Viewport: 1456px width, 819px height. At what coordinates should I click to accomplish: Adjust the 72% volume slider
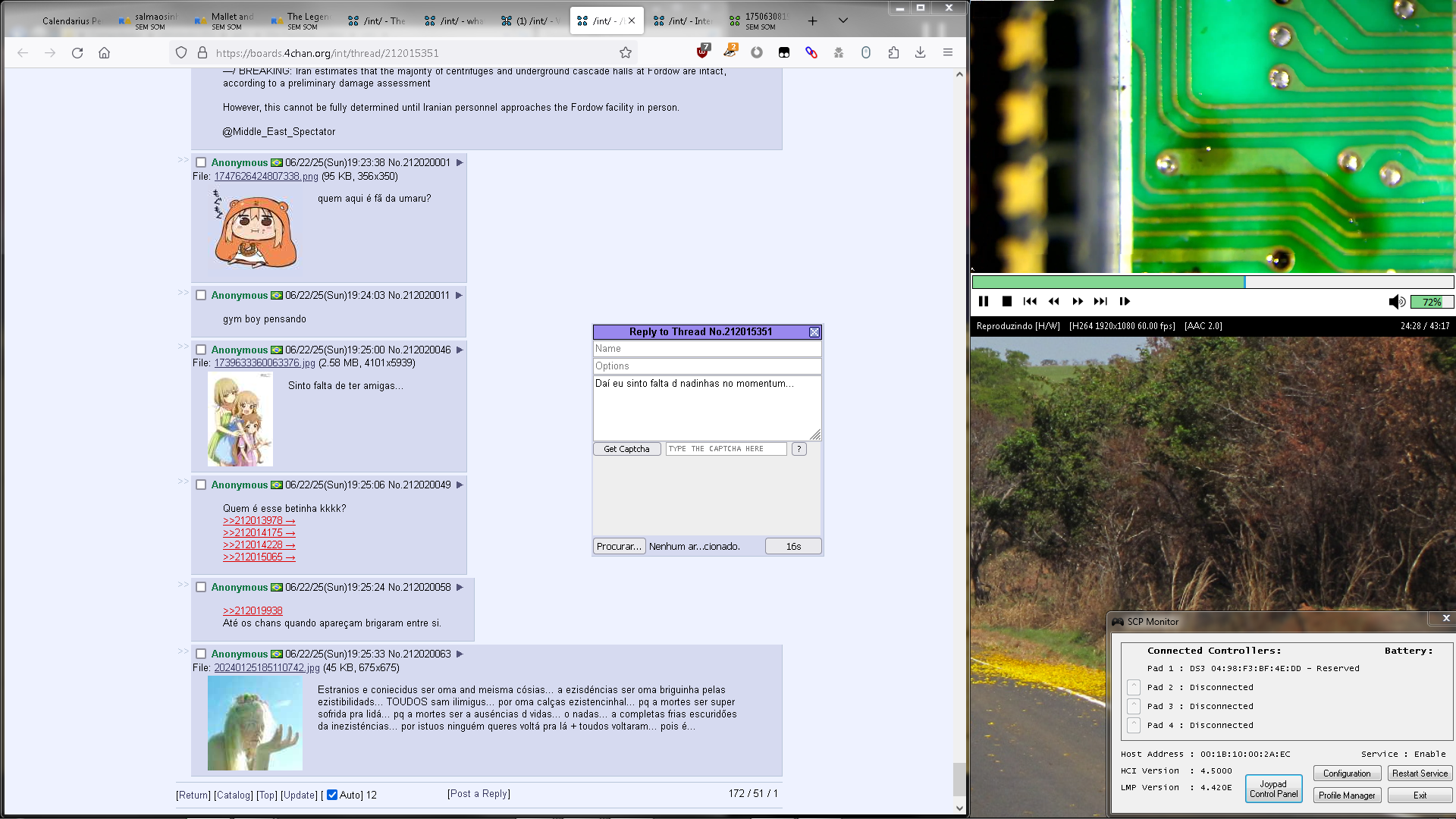coord(1432,302)
